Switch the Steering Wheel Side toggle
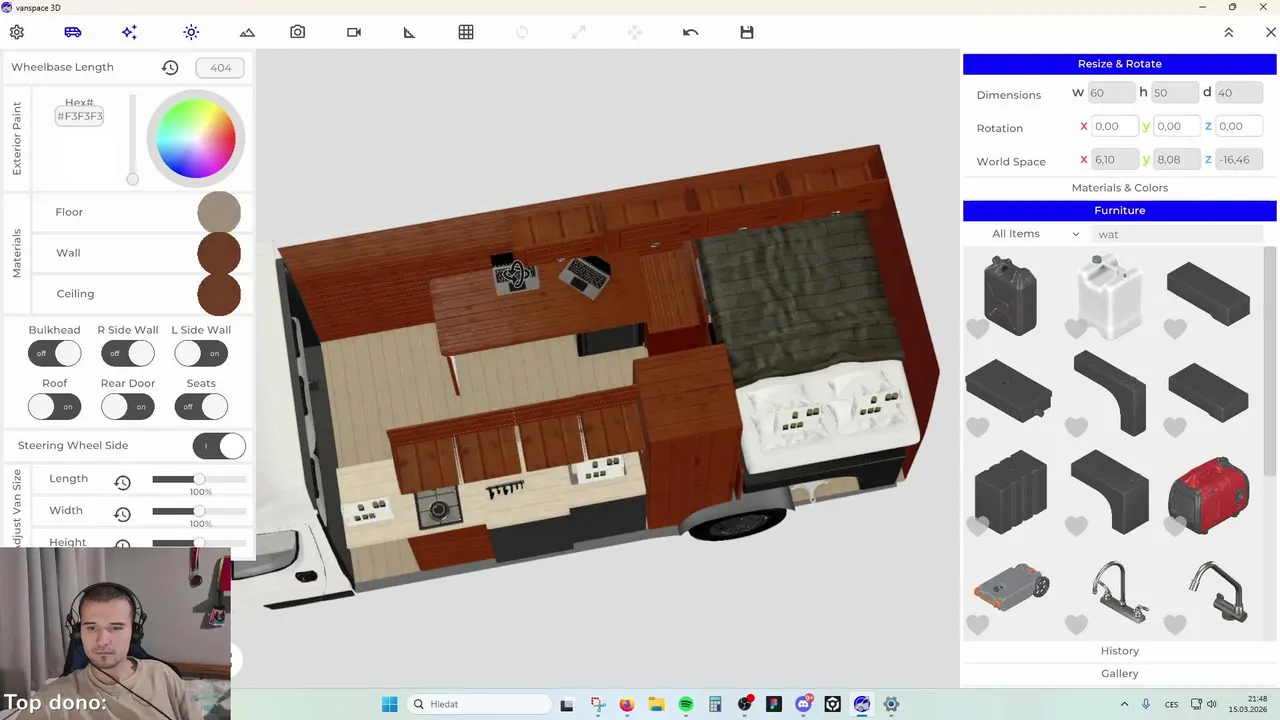Viewport: 1280px width, 720px height. coord(219,446)
